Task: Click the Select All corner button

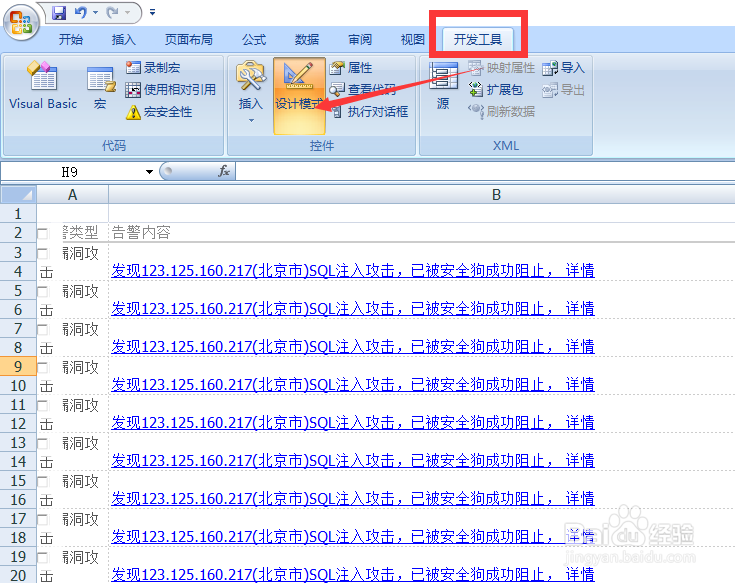Action: (18, 194)
